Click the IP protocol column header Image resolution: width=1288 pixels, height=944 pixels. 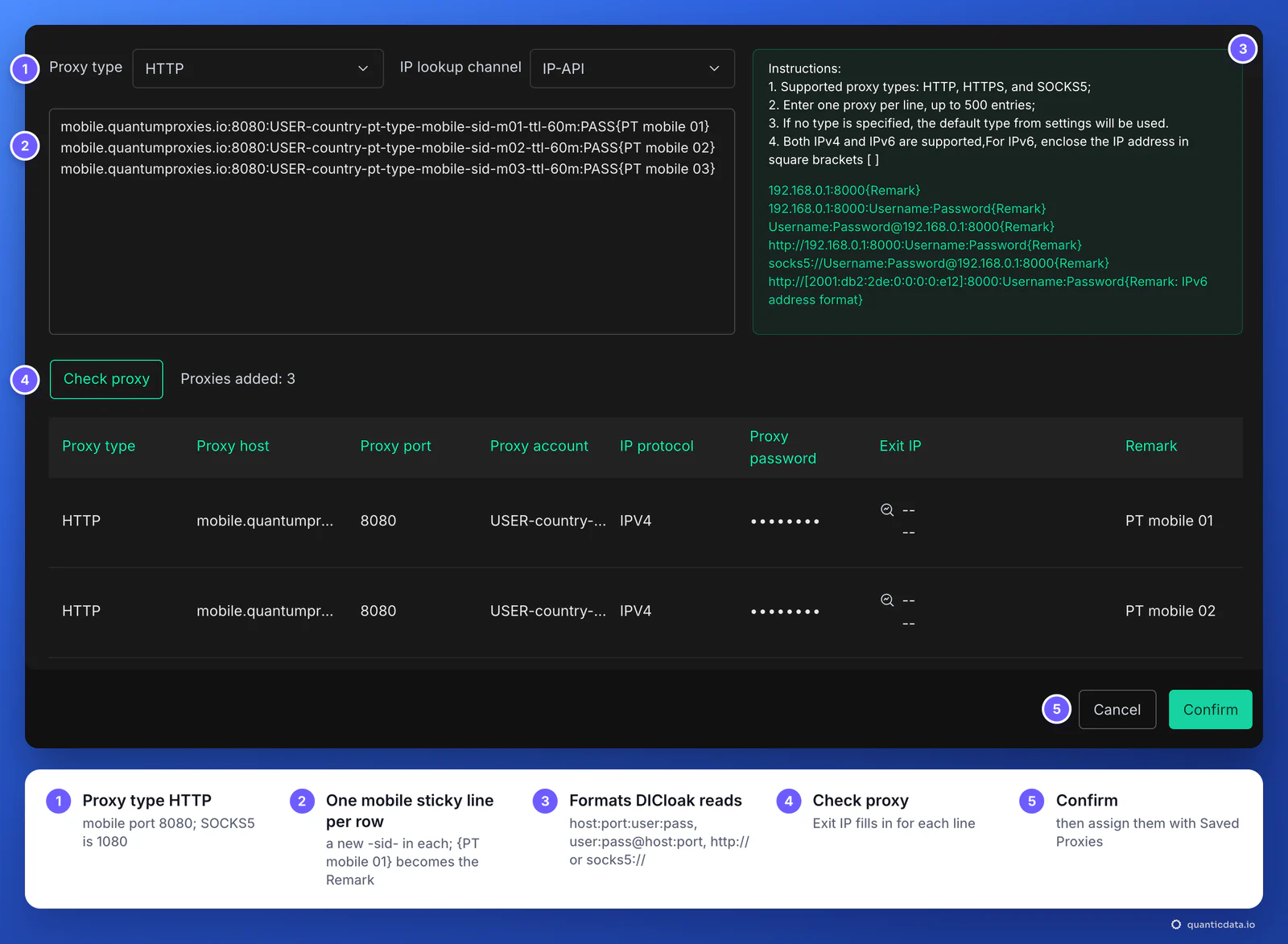pos(656,446)
